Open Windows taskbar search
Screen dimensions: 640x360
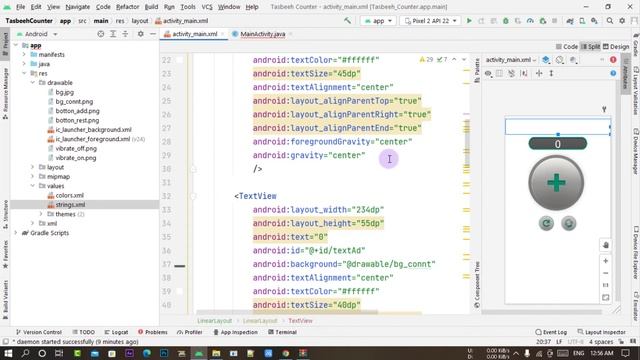pos(25,353)
